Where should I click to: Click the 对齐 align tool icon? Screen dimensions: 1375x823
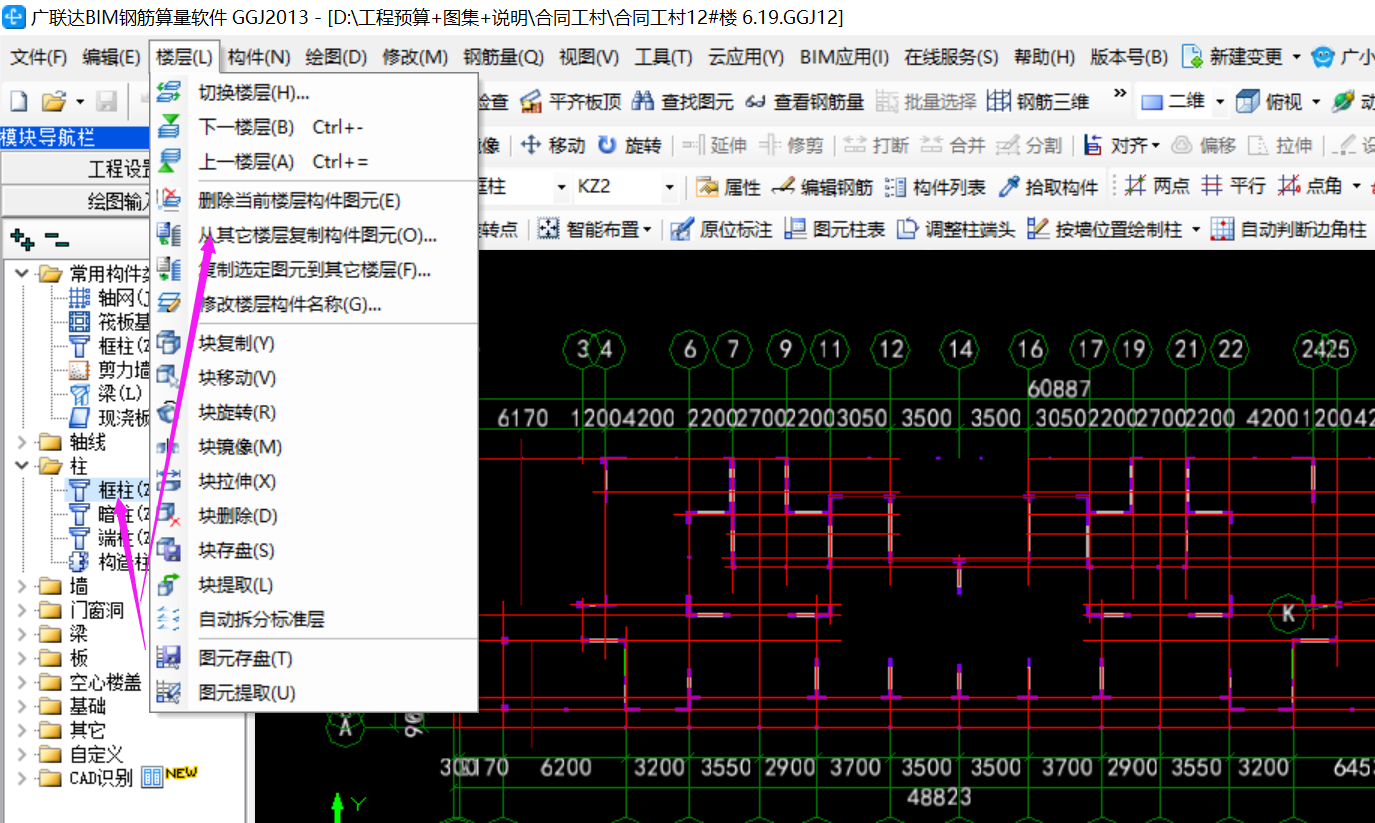point(1093,145)
